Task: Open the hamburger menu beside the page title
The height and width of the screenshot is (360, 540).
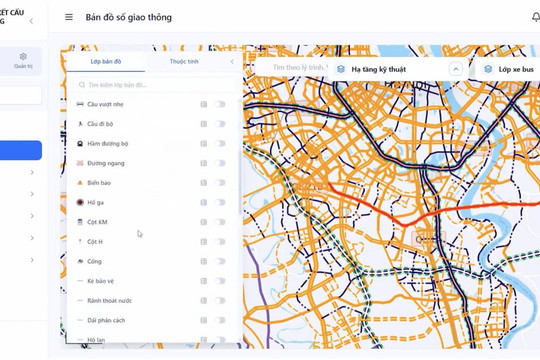Action: [69, 17]
